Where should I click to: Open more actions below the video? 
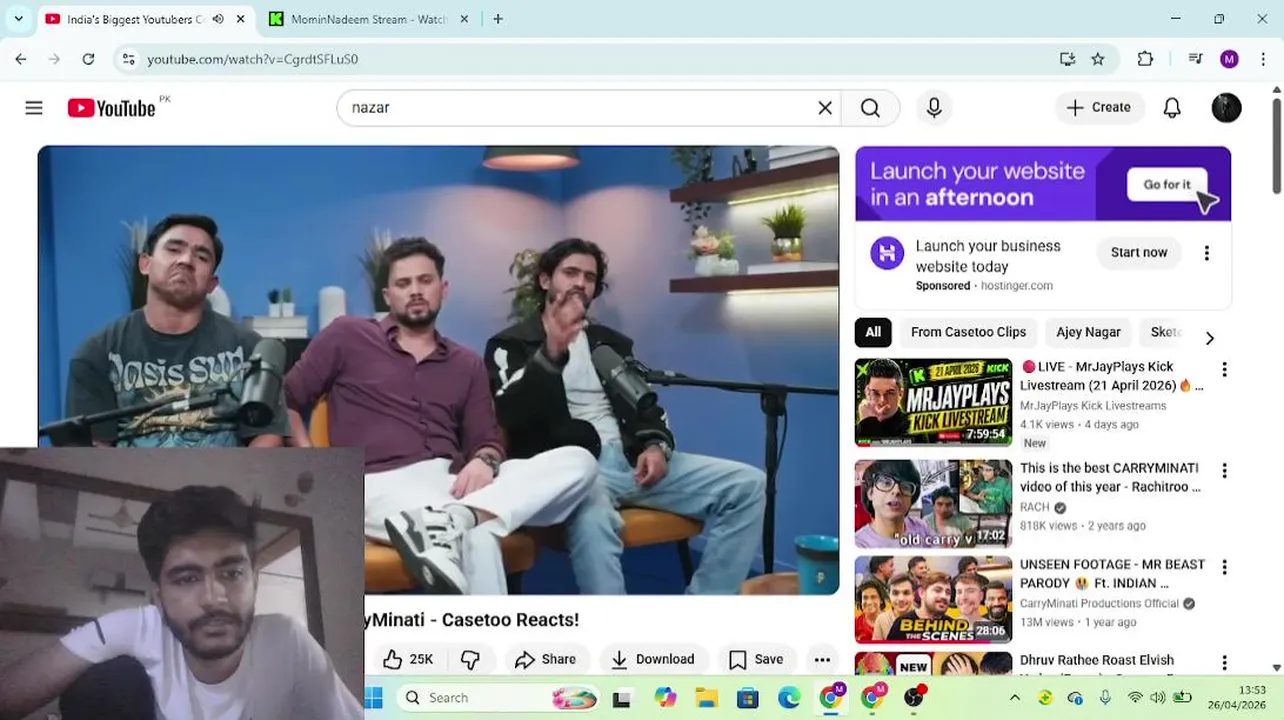pyautogui.click(x=822, y=659)
